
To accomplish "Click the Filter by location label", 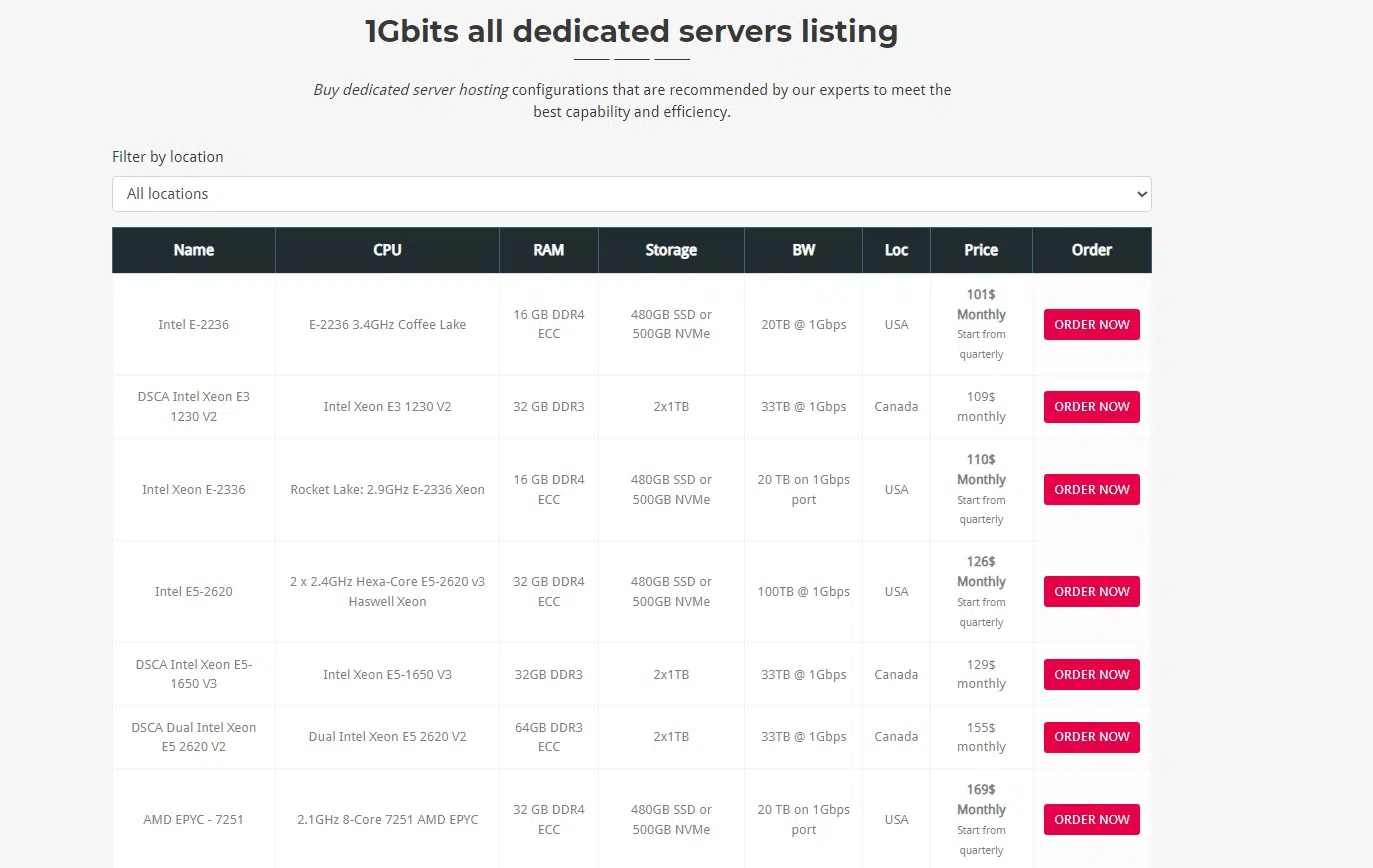I will point(168,156).
